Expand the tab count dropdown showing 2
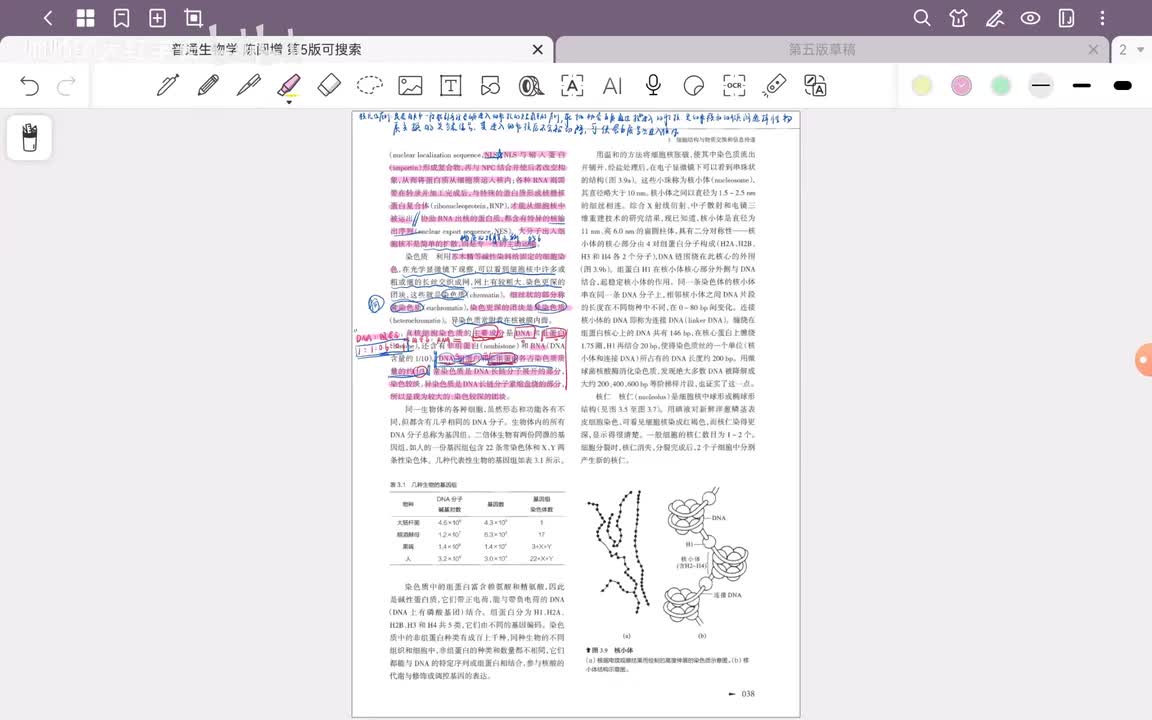 pos(1131,49)
